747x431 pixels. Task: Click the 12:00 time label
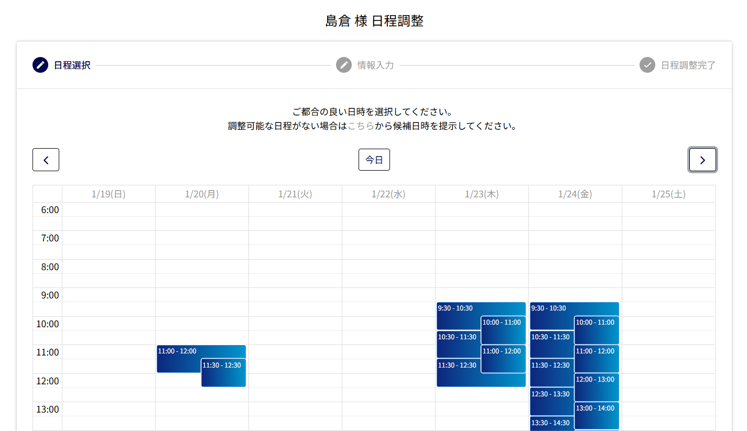point(48,381)
